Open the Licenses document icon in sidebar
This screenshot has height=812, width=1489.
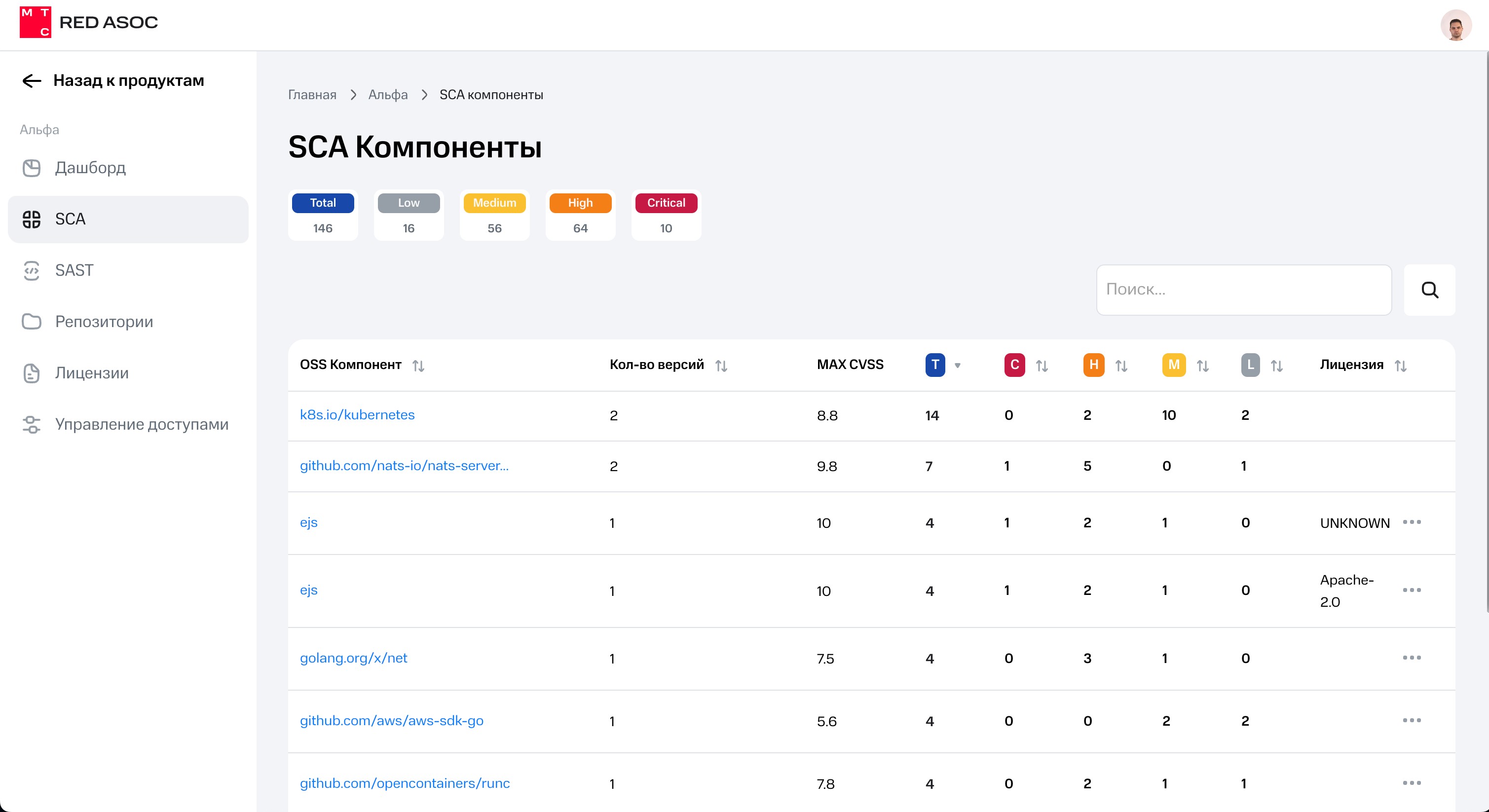31,373
